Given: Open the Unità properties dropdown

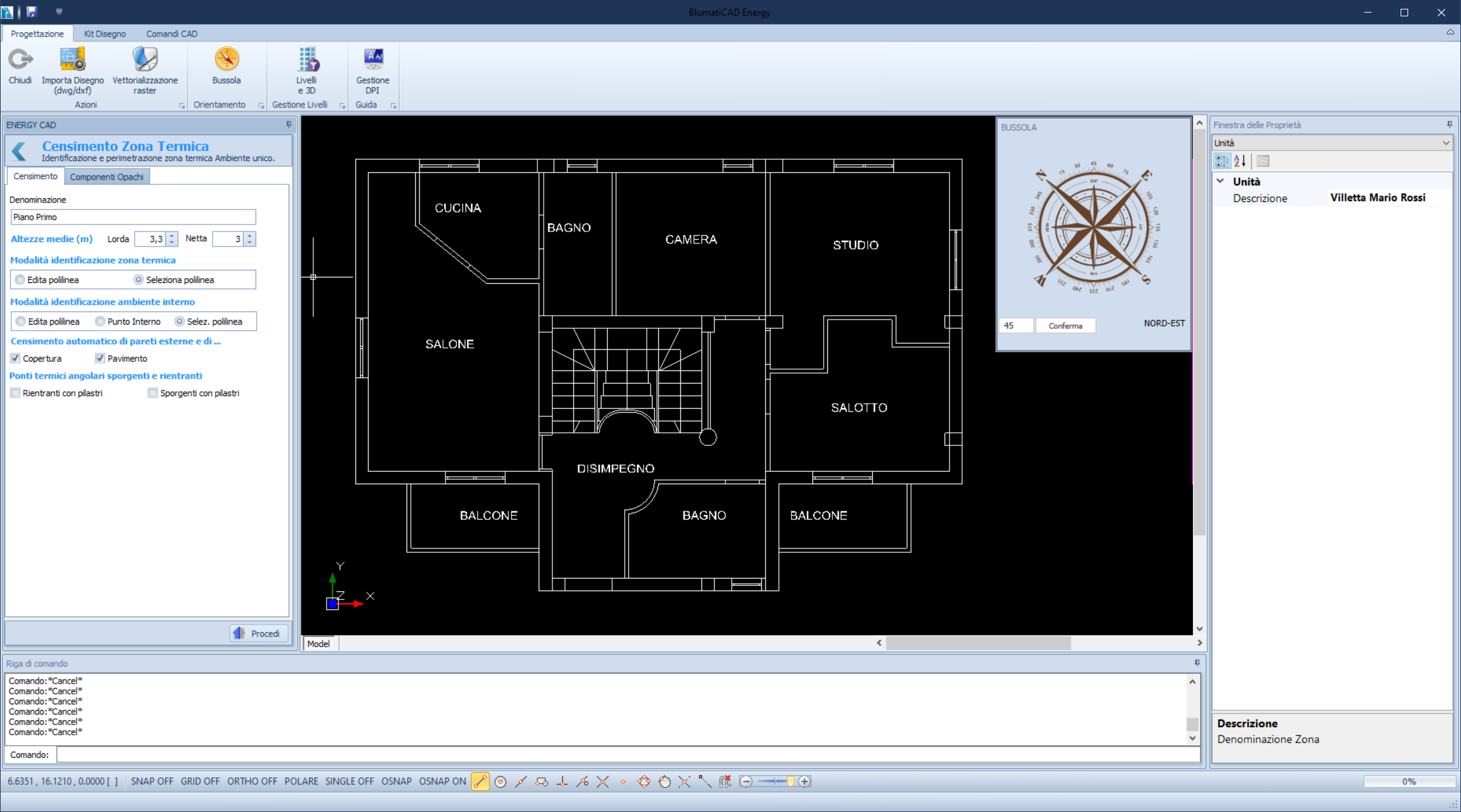Looking at the screenshot, I should (1445, 143).
